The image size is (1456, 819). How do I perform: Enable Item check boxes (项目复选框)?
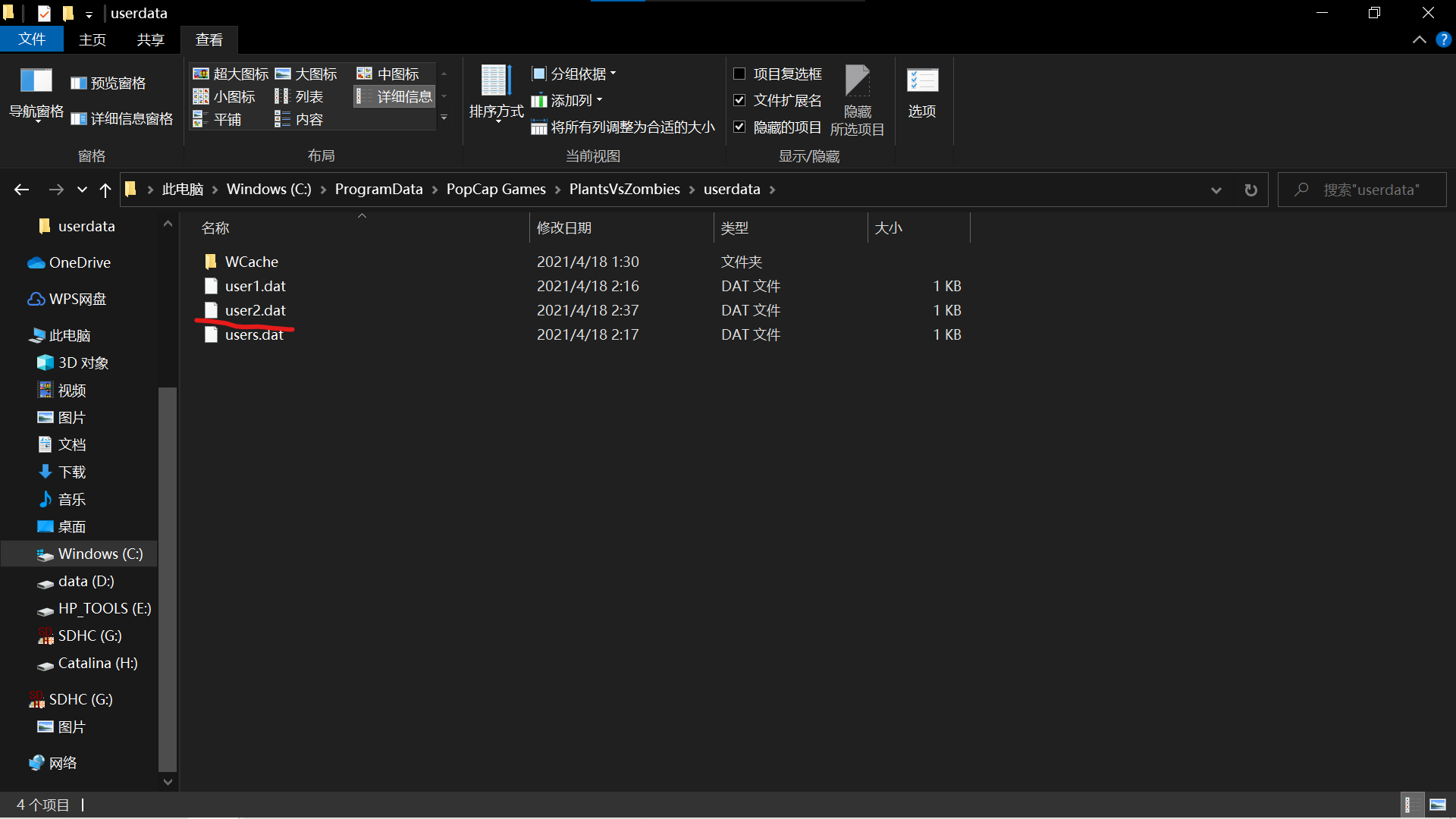tap(778, 74)
